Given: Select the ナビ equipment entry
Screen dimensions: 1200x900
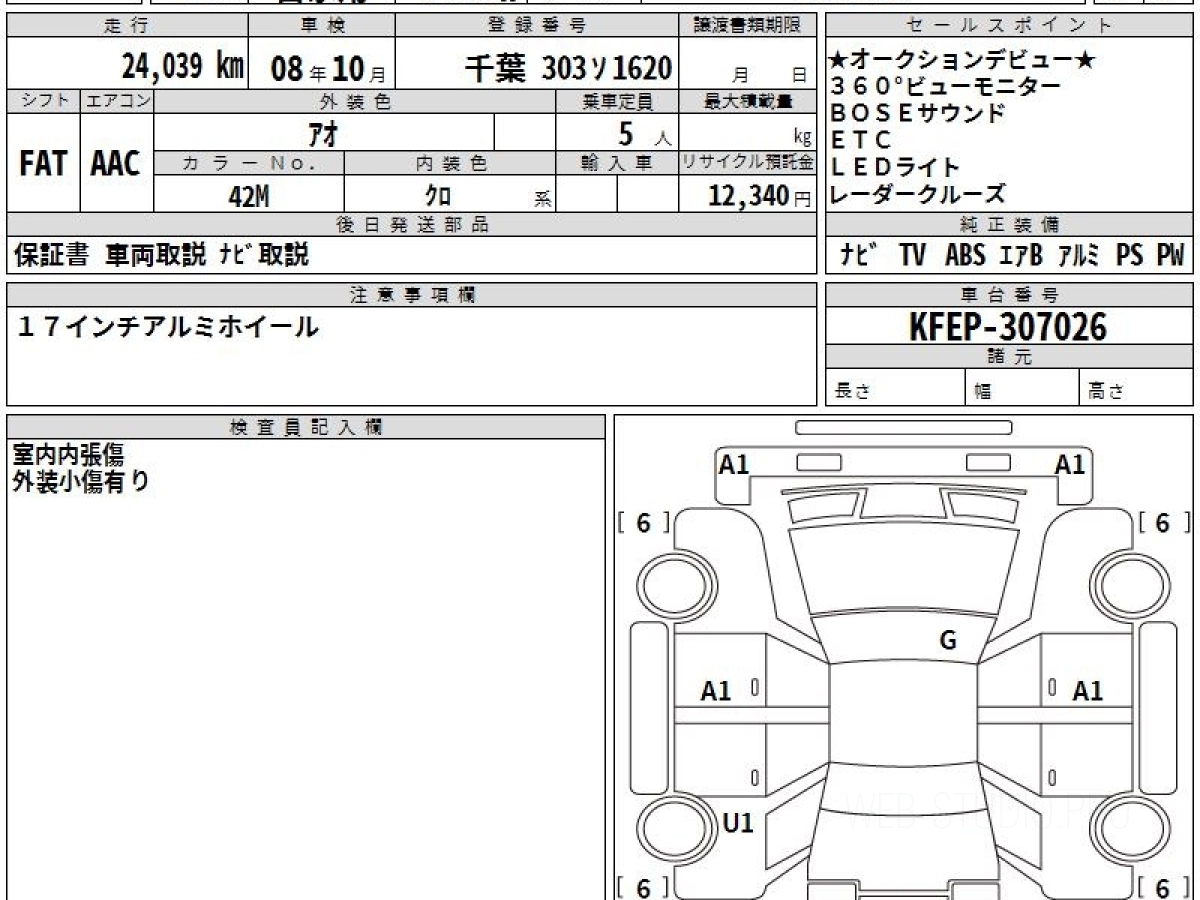Looking at the screenshot, I should tap(858, 255).
